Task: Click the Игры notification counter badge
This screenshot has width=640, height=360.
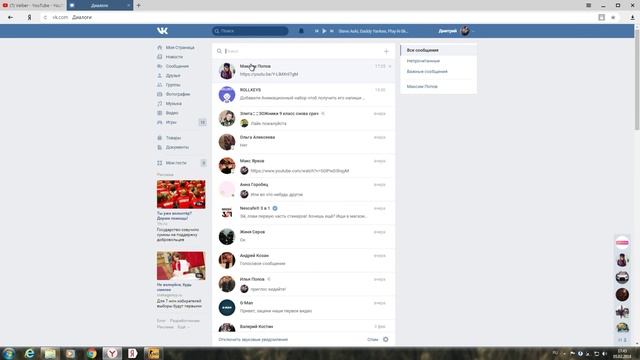Action: 202,122
